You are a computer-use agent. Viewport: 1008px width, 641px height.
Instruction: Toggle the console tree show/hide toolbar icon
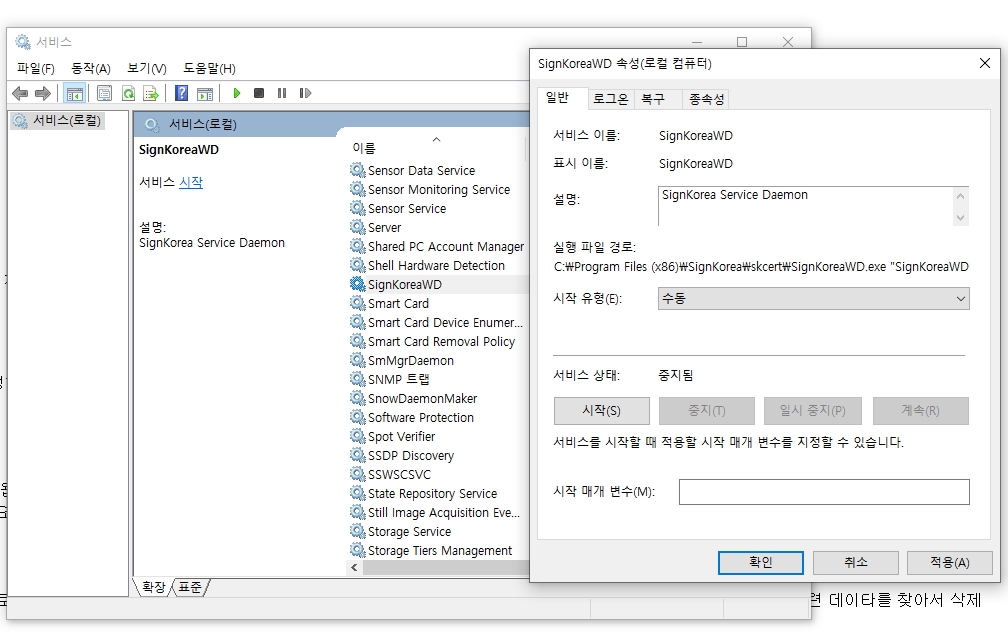[x=75, y=93]
